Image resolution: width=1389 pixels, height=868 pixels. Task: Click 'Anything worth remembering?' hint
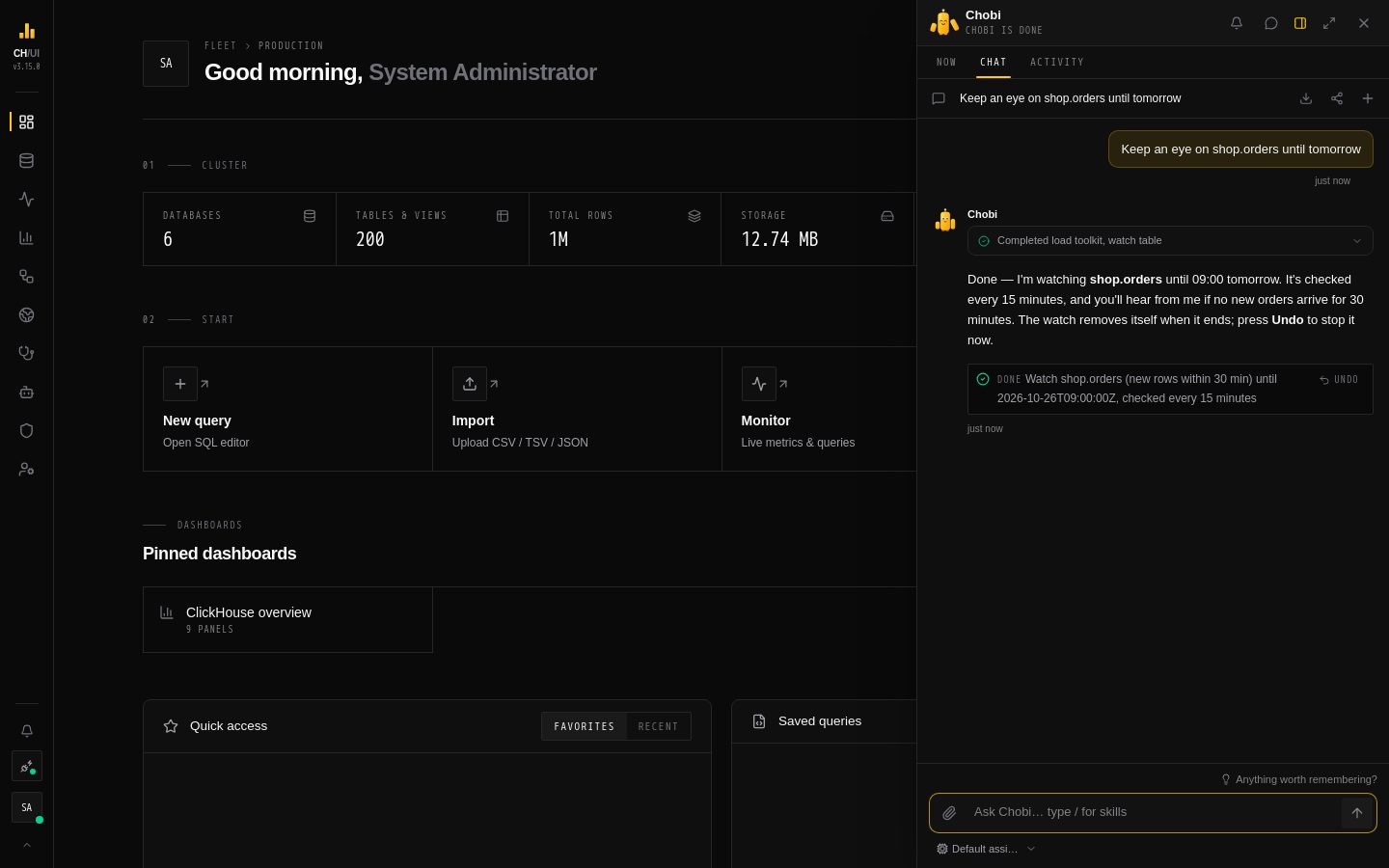(x=1298, y=779)
